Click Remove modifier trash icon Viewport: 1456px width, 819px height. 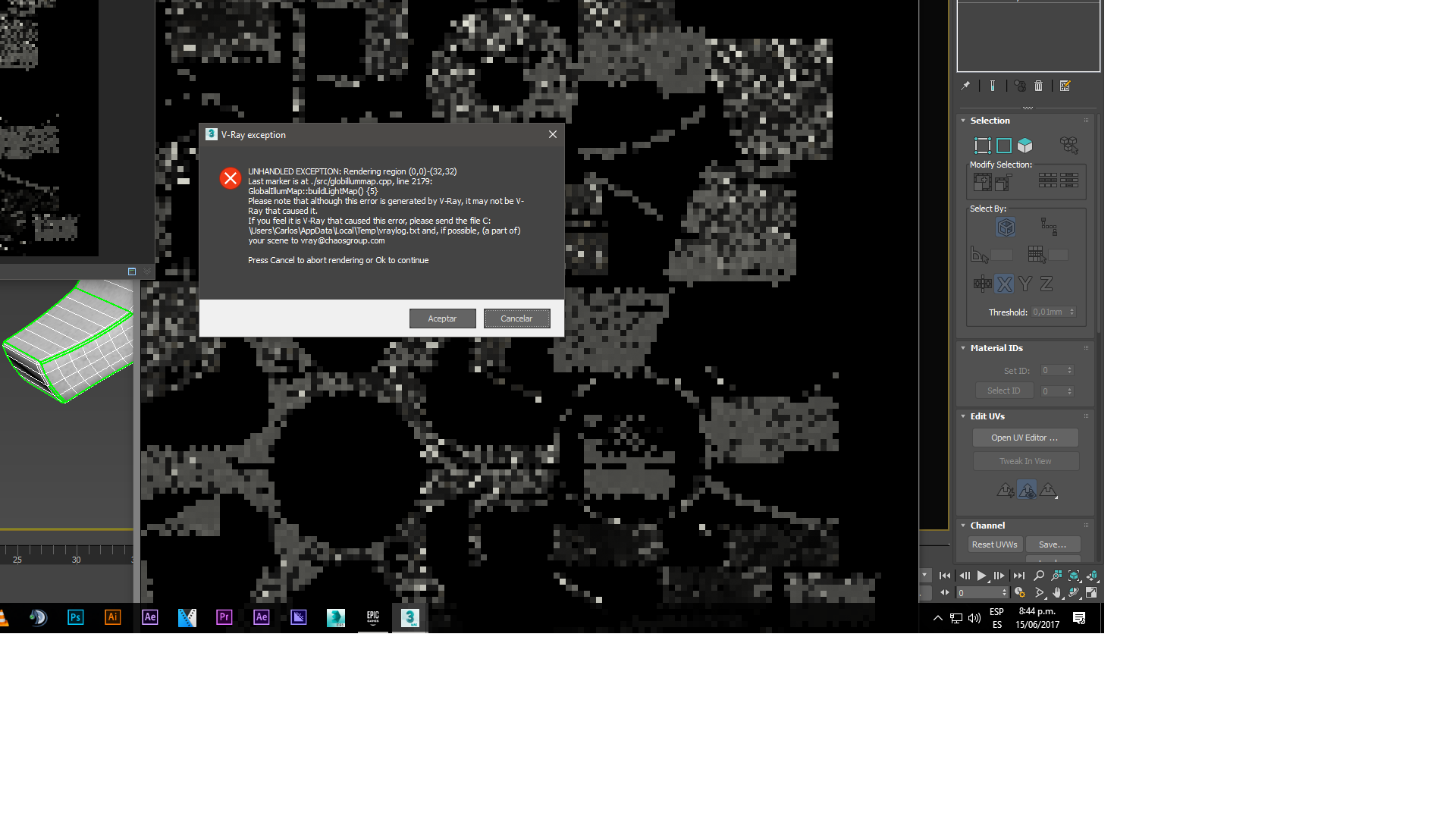tap(1039, 86)
